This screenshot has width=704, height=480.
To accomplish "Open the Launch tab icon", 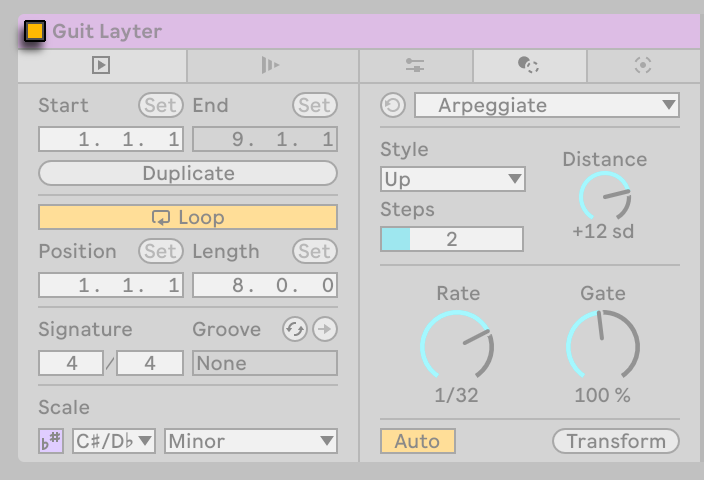I will click(271, 66).
